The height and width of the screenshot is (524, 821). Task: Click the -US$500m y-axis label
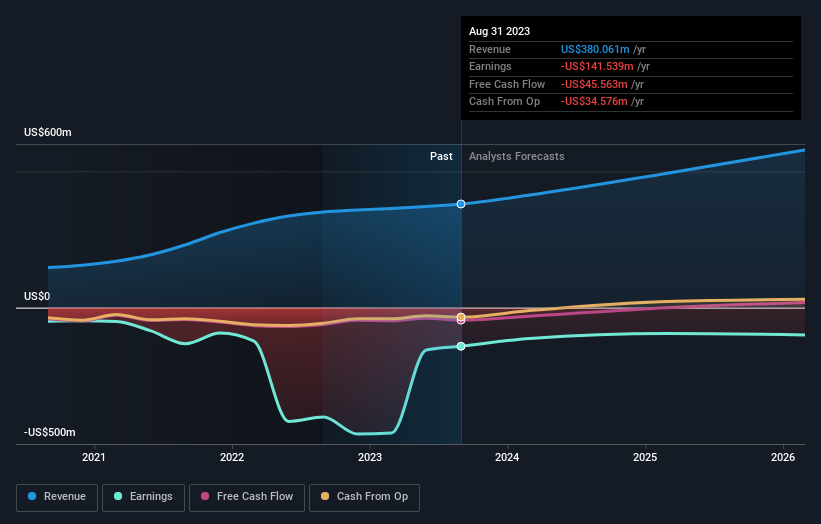[50, 432]
